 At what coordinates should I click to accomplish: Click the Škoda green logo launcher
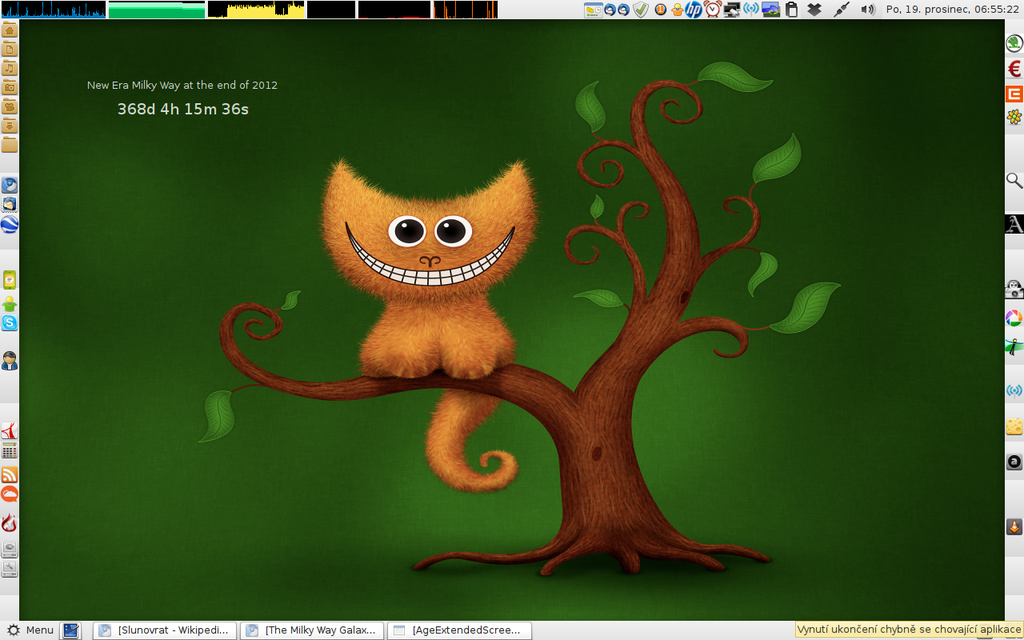pos(1014,43)
